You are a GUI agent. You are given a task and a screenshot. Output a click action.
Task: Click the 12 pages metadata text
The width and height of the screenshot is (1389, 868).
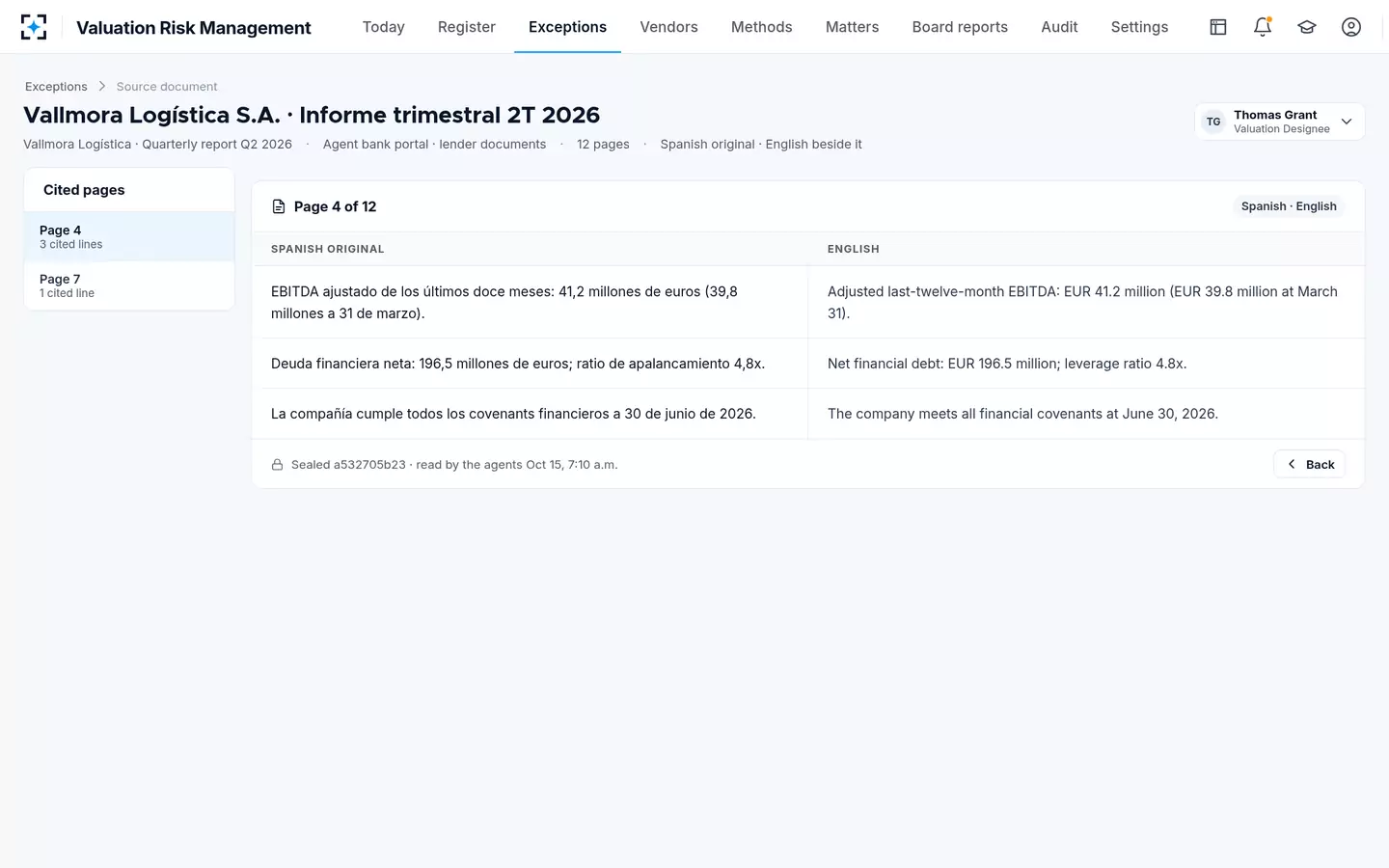[603, 145]
